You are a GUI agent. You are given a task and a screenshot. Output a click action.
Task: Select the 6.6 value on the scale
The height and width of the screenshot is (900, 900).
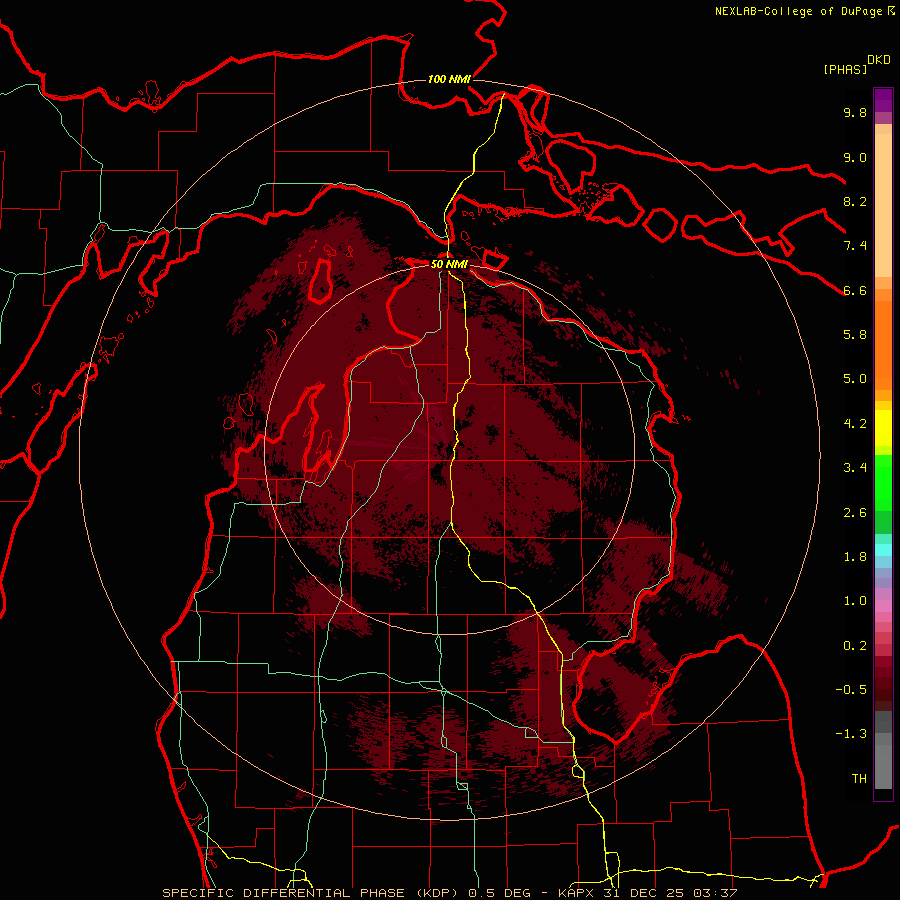(855, 290)
